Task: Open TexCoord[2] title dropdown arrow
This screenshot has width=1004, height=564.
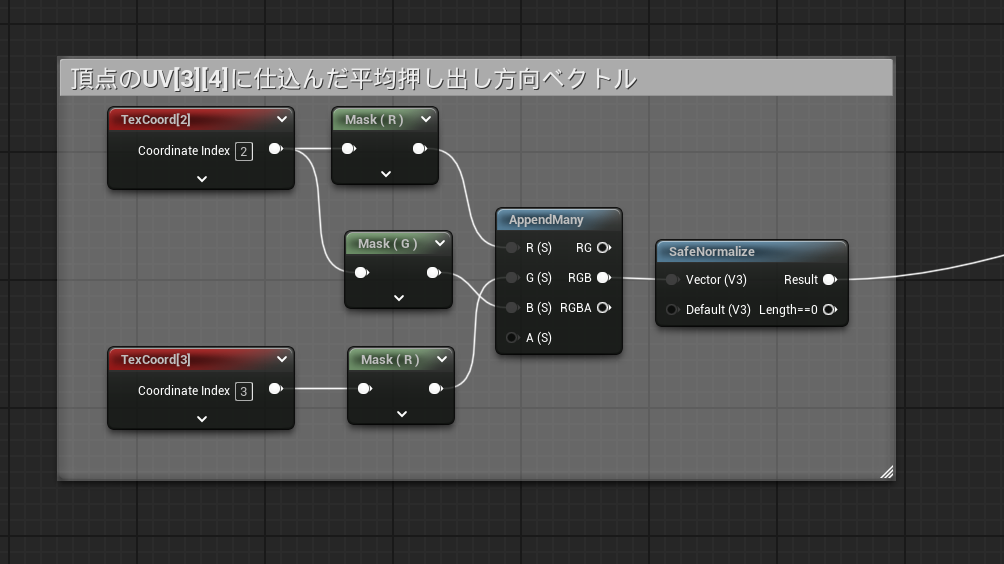Action: tap(282, 119)
